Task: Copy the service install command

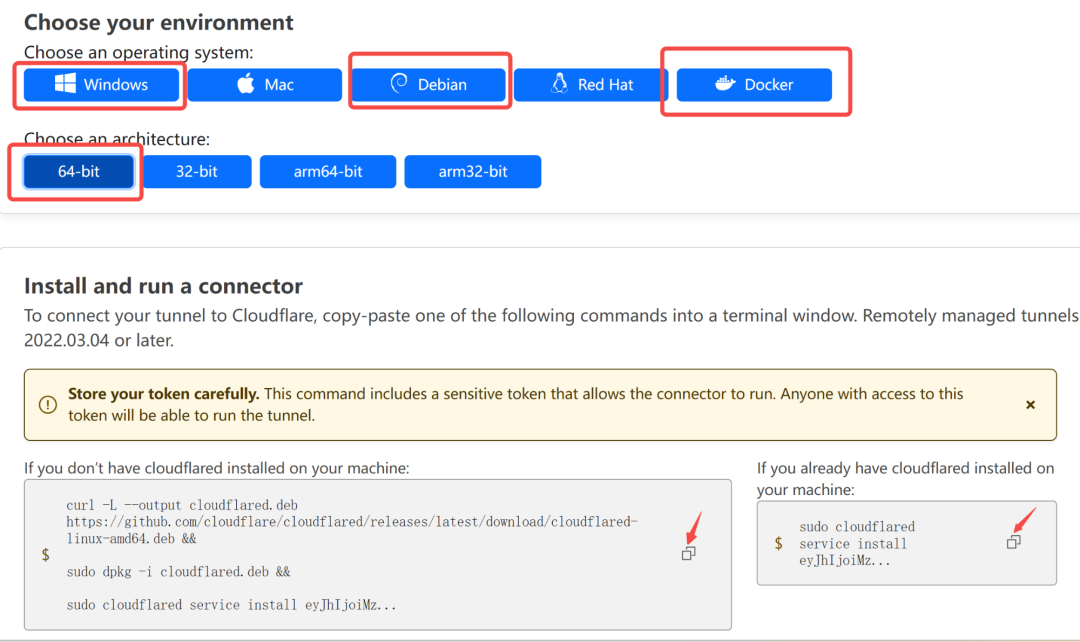Action: pos(1013,542)
